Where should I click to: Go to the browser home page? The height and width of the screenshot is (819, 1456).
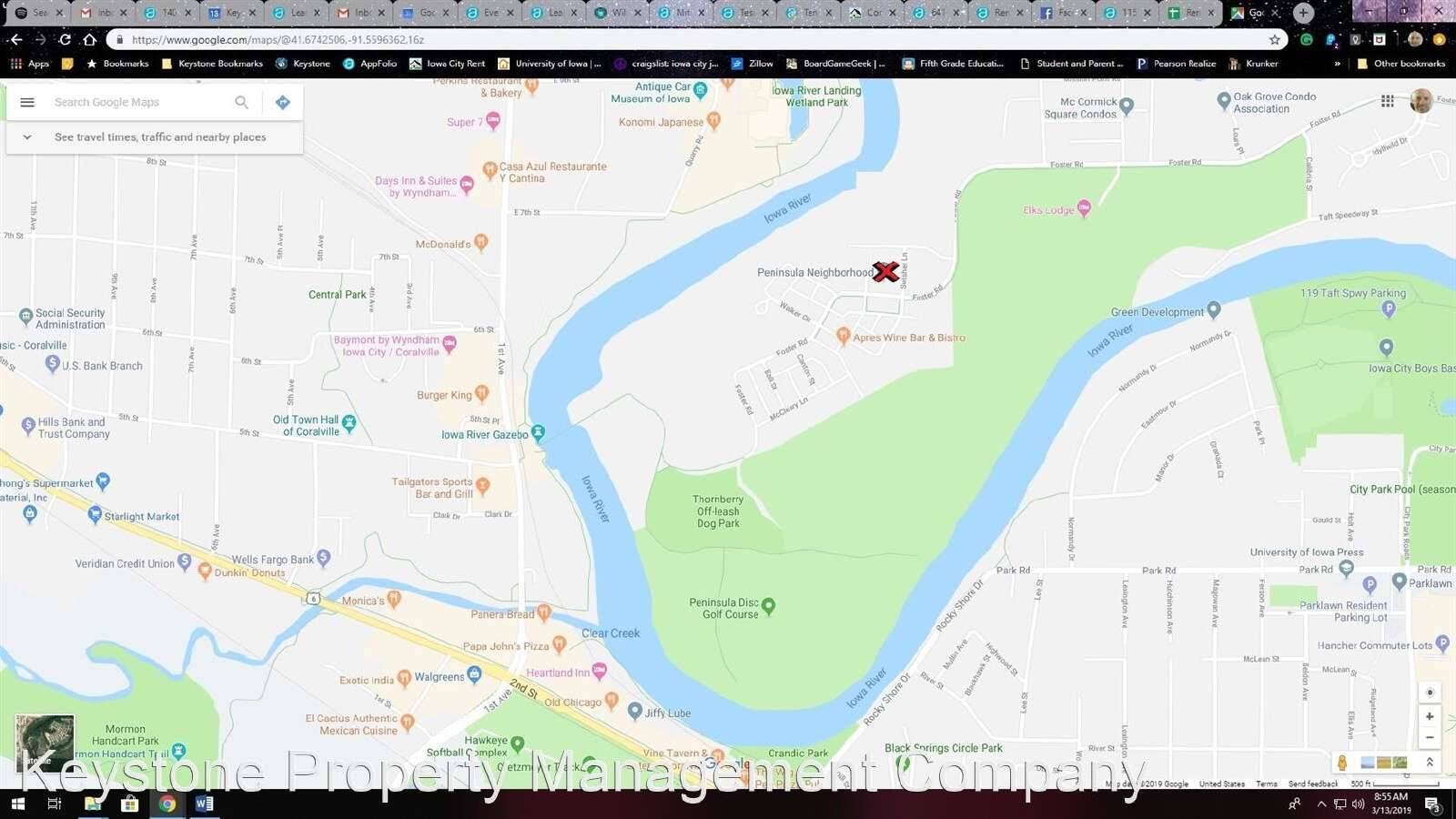click(89, 39)
